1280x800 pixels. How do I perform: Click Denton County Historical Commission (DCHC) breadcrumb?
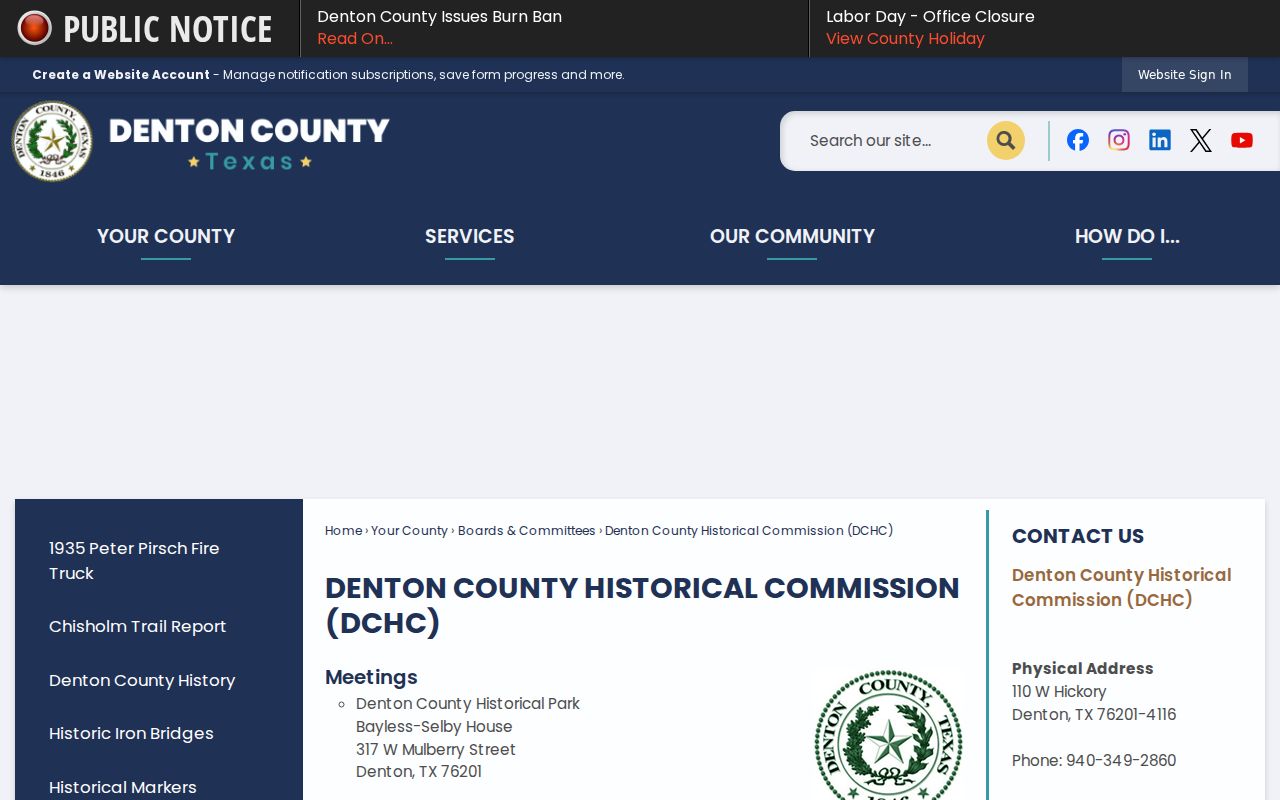749,531
